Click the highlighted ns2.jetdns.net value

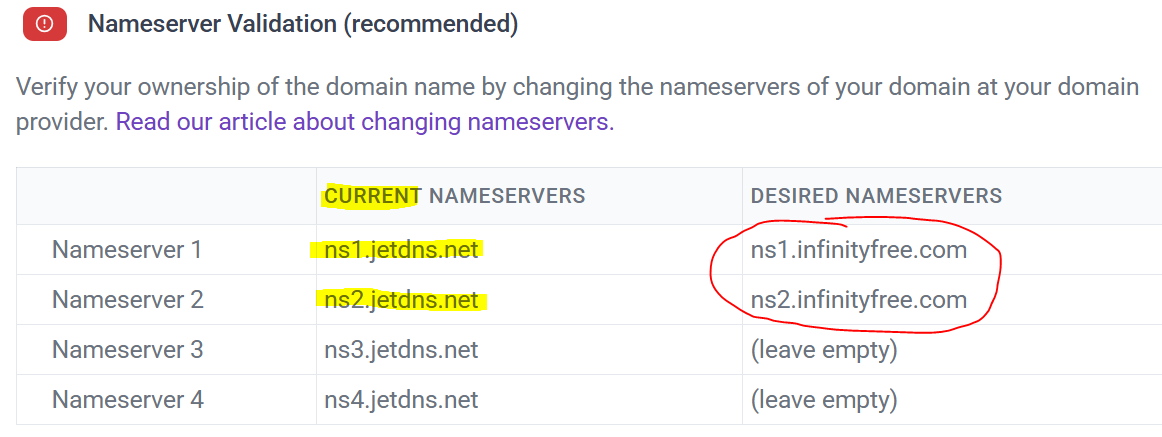pos(401,299)
